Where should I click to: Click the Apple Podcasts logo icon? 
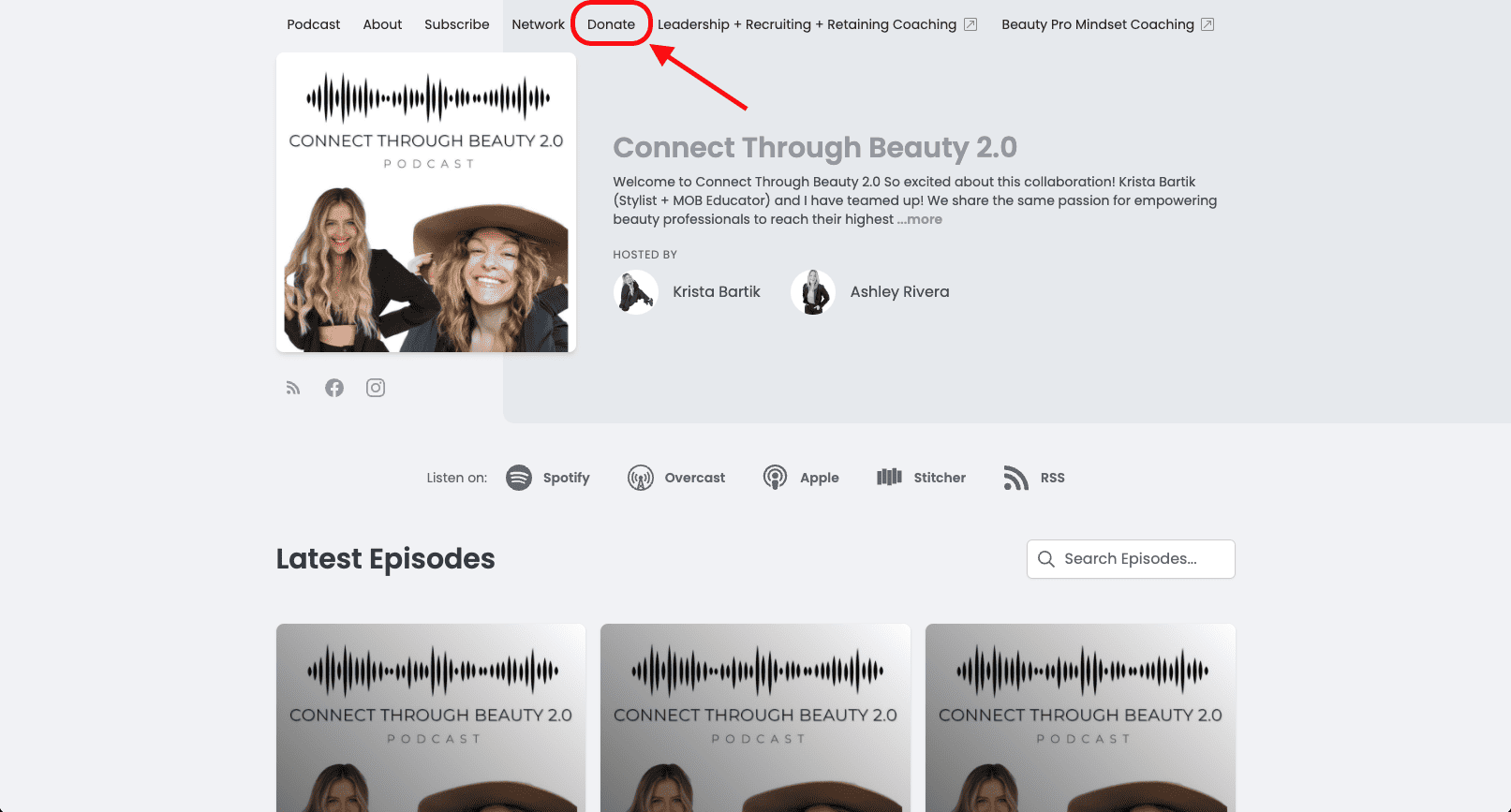pos(775,478)
